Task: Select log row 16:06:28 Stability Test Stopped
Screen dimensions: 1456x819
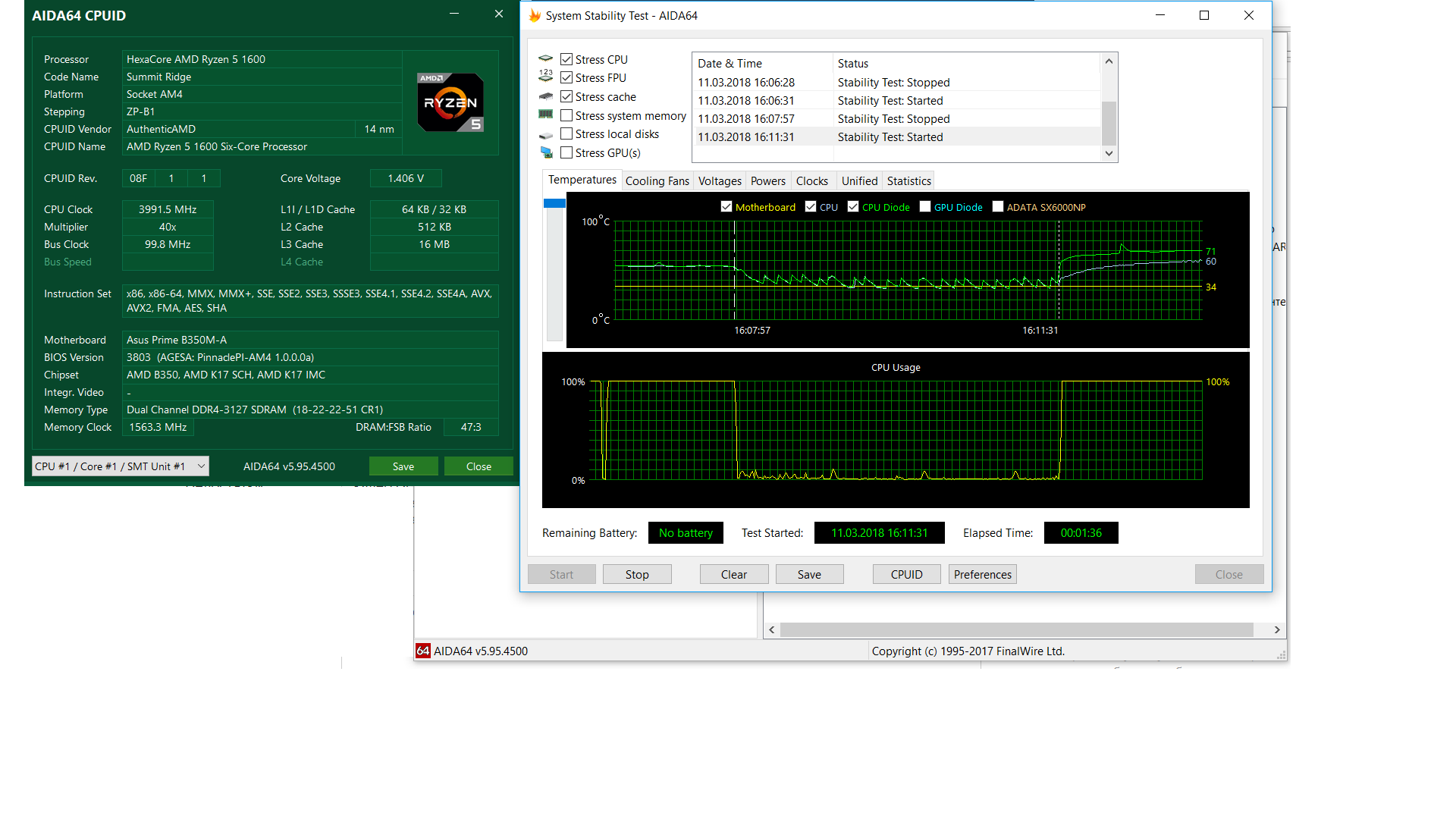Action: [896, 82]
